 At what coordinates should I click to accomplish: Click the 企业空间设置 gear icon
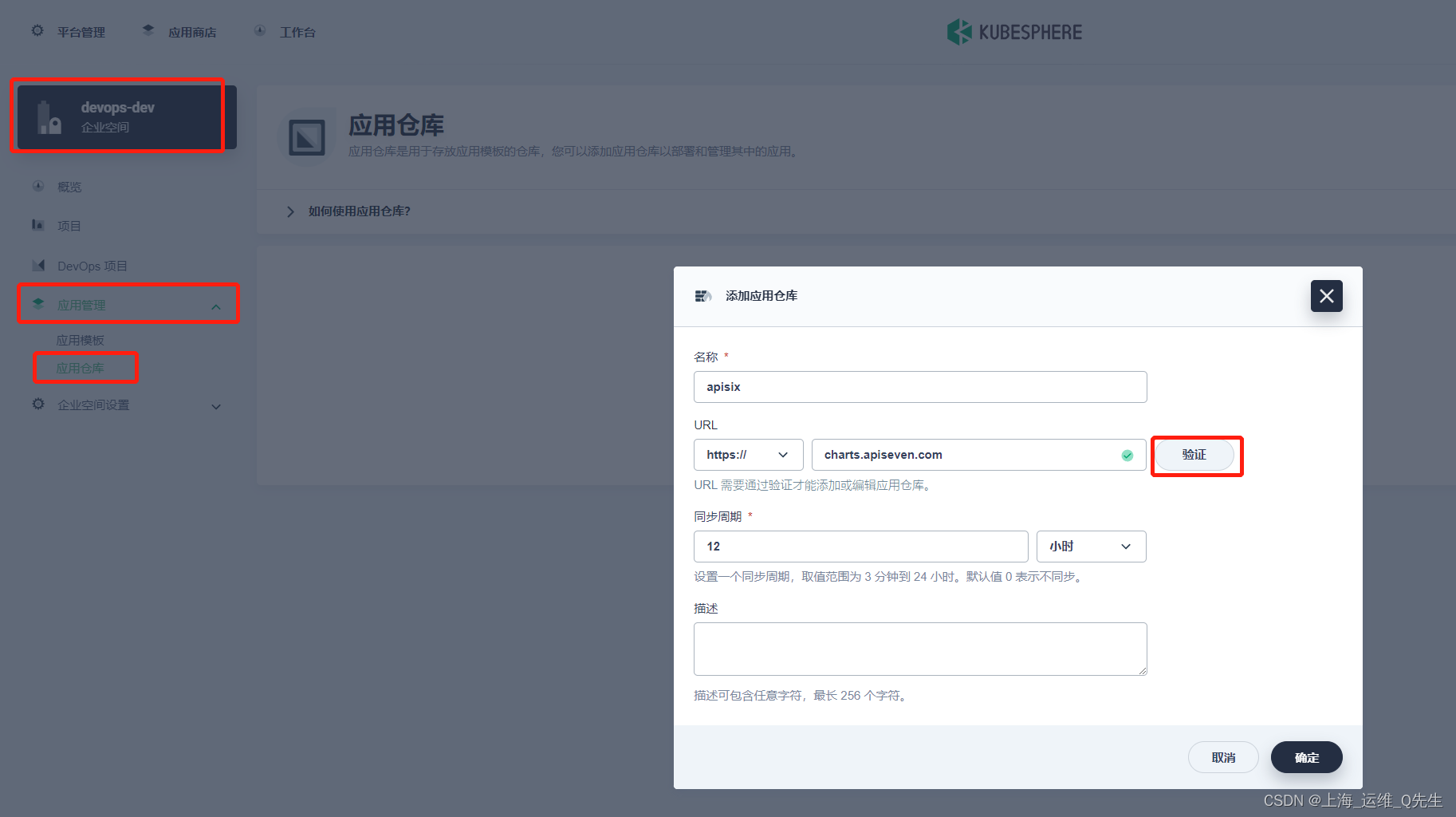point(38,404)
